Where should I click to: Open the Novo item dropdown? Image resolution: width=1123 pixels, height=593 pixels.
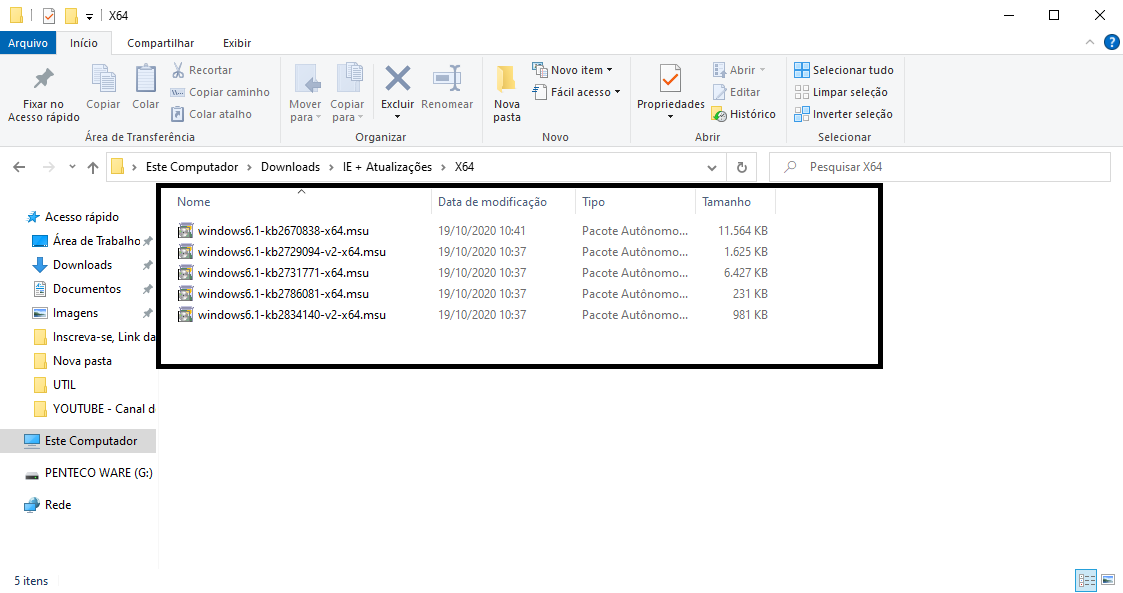coord(572,70)
